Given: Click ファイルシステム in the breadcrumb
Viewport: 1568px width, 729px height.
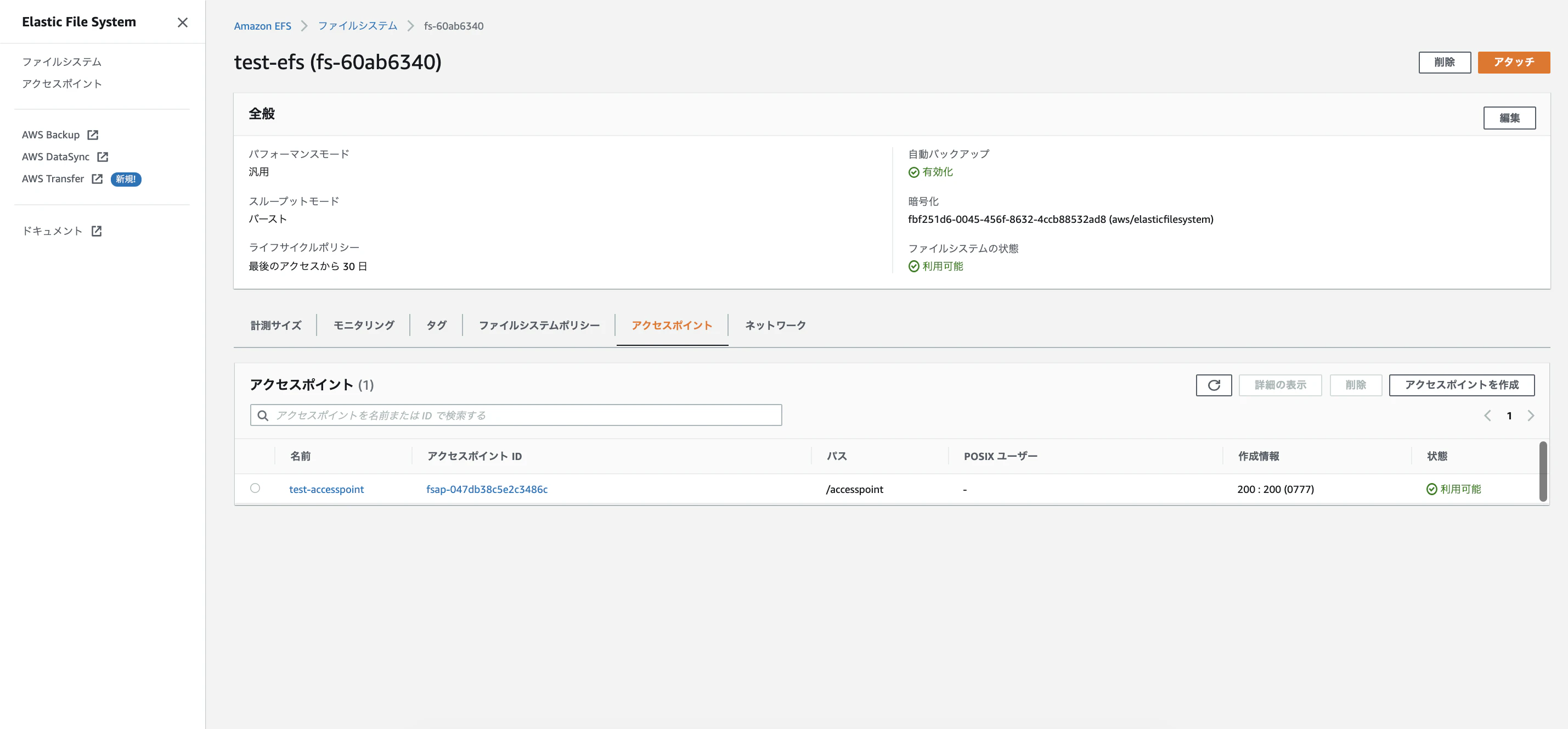Looking at the screenshot, I should [357, 26].
